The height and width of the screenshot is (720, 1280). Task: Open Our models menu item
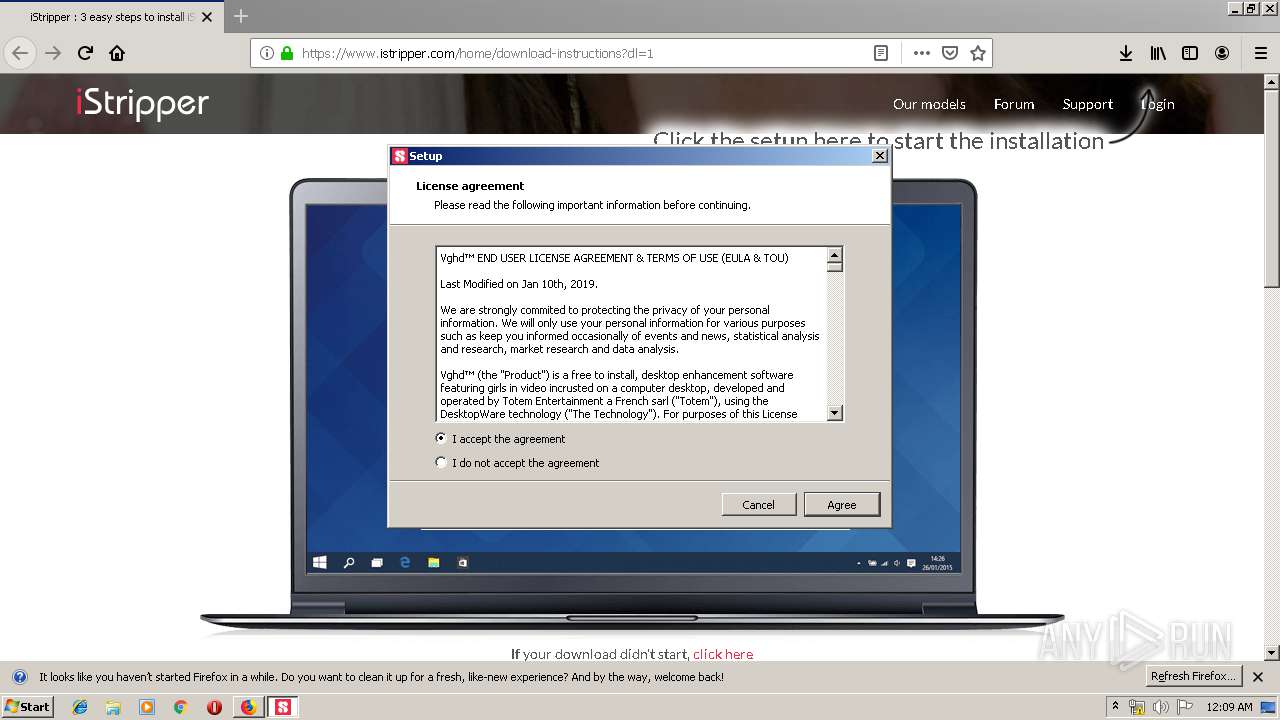929,104
